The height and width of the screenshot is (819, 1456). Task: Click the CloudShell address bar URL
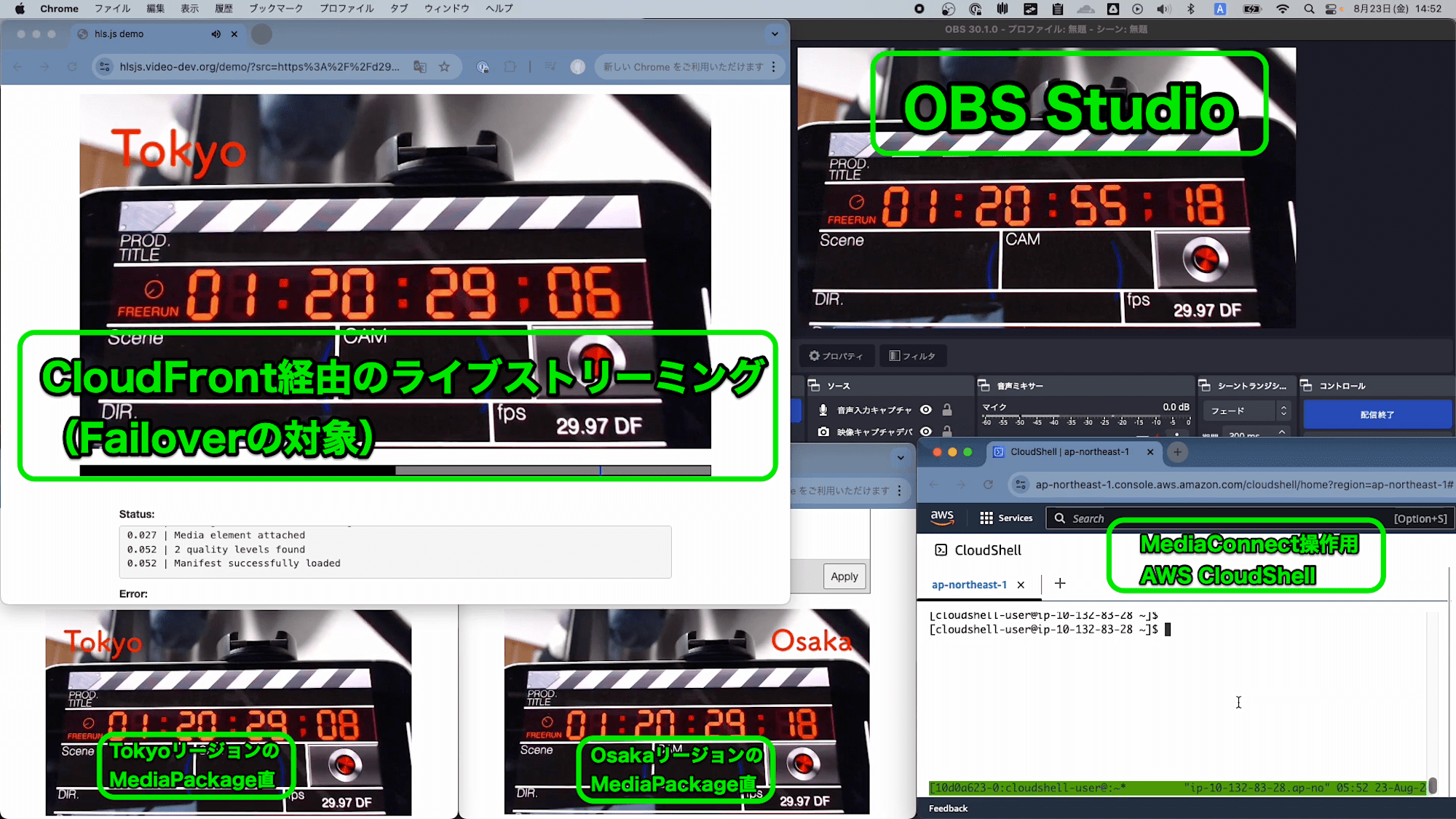click(1243, 485)
